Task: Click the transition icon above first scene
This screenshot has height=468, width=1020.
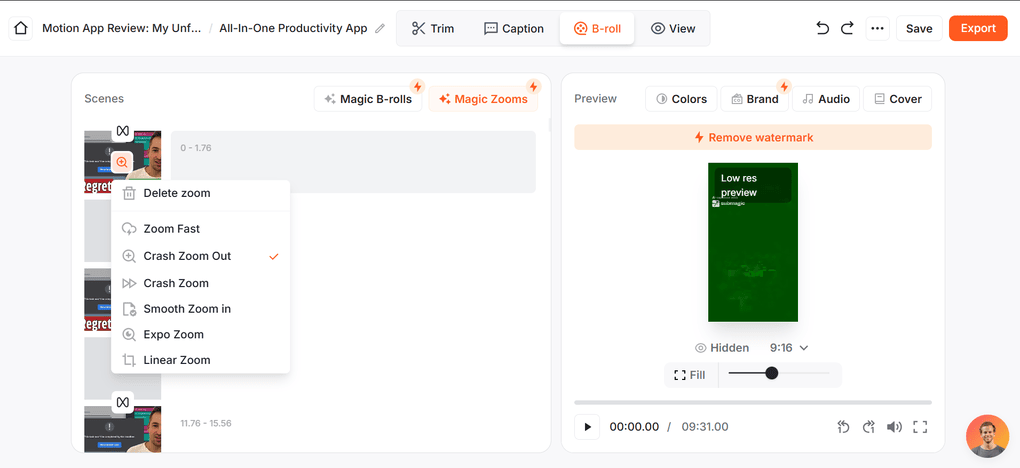Action: coord(122,131)
